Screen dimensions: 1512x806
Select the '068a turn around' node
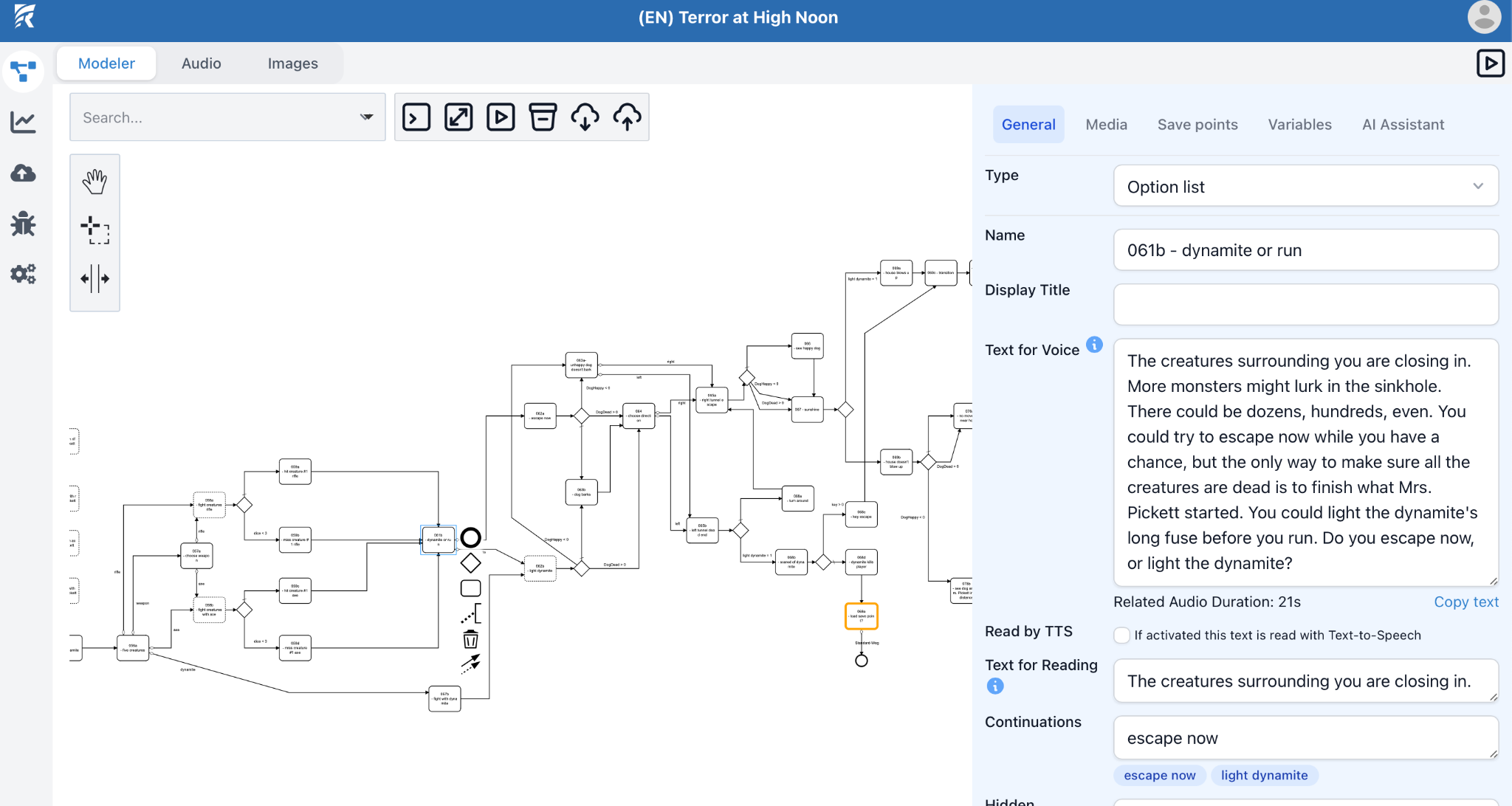point(798,499)
